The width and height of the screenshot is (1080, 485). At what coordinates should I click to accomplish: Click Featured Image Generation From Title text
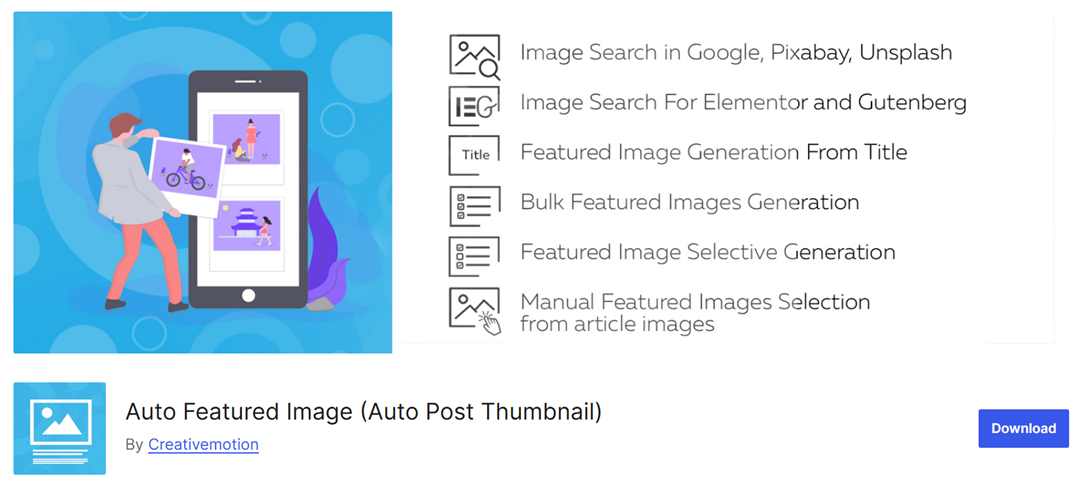[713, 153]
